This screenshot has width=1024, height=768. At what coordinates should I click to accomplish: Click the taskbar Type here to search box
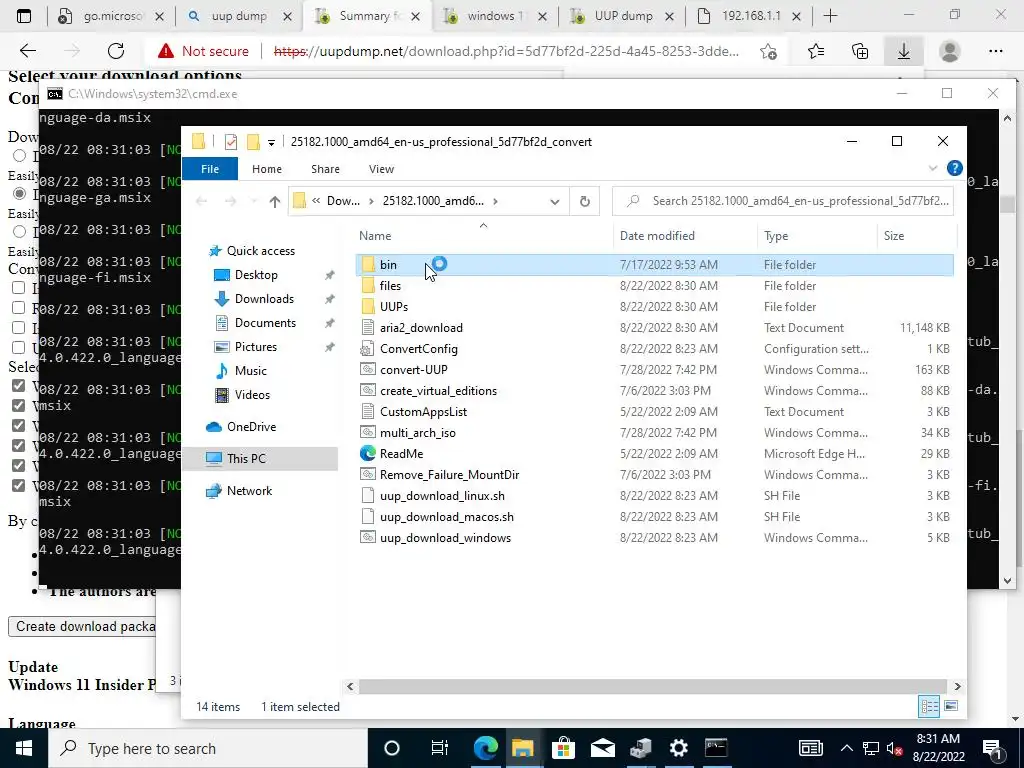[207, 748]
